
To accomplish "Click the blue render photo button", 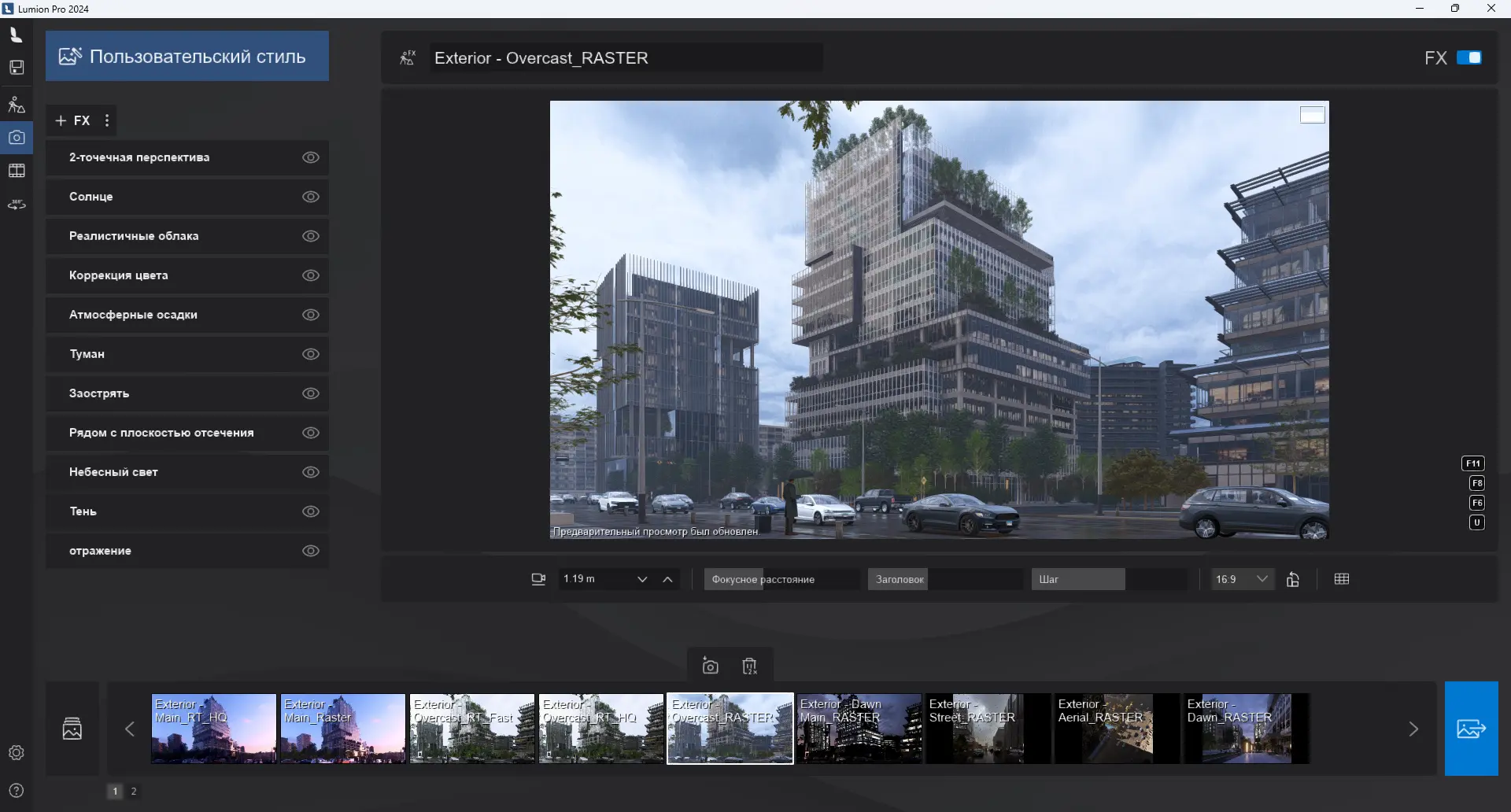I will 1471,729.
